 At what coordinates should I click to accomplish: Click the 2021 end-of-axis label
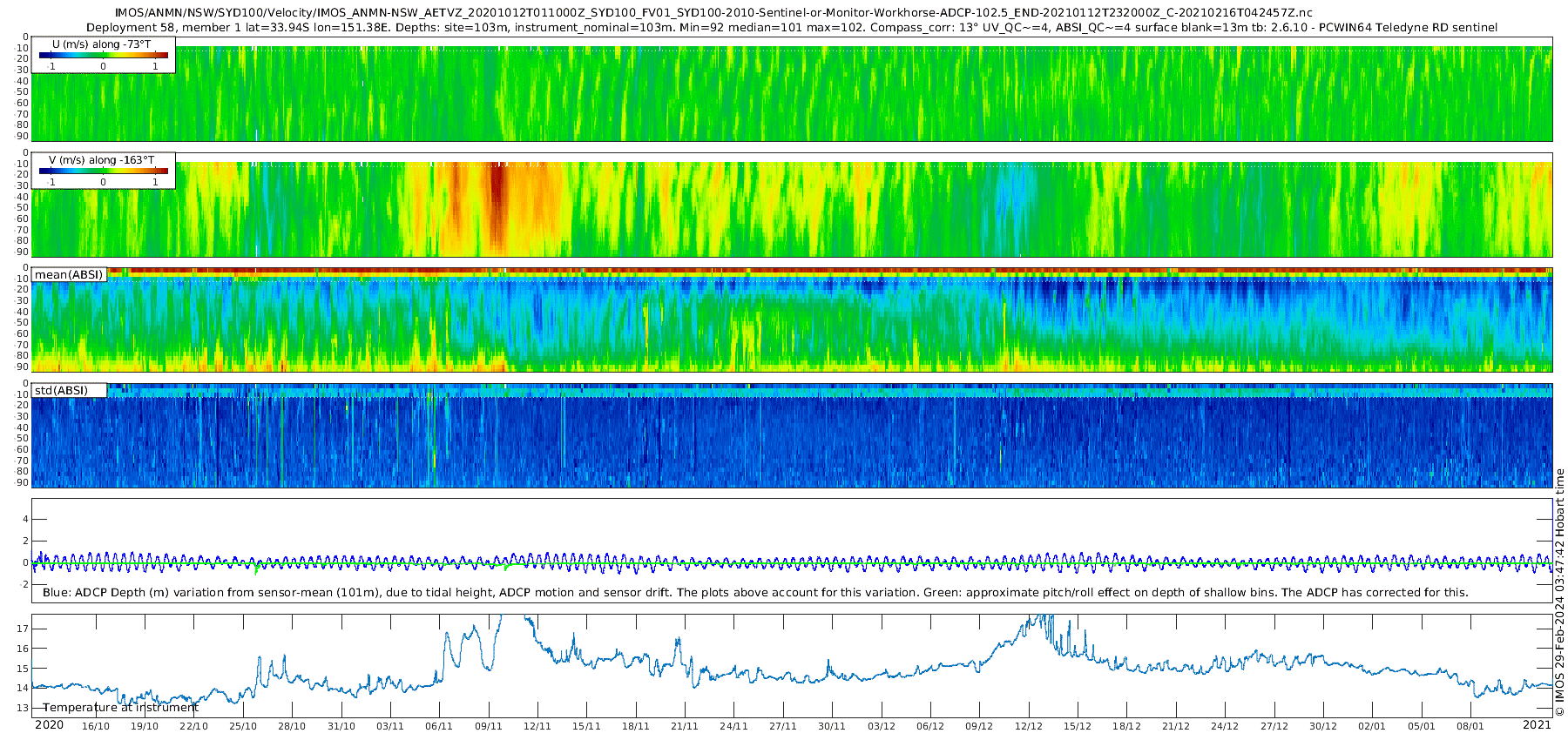(1537, 725)
